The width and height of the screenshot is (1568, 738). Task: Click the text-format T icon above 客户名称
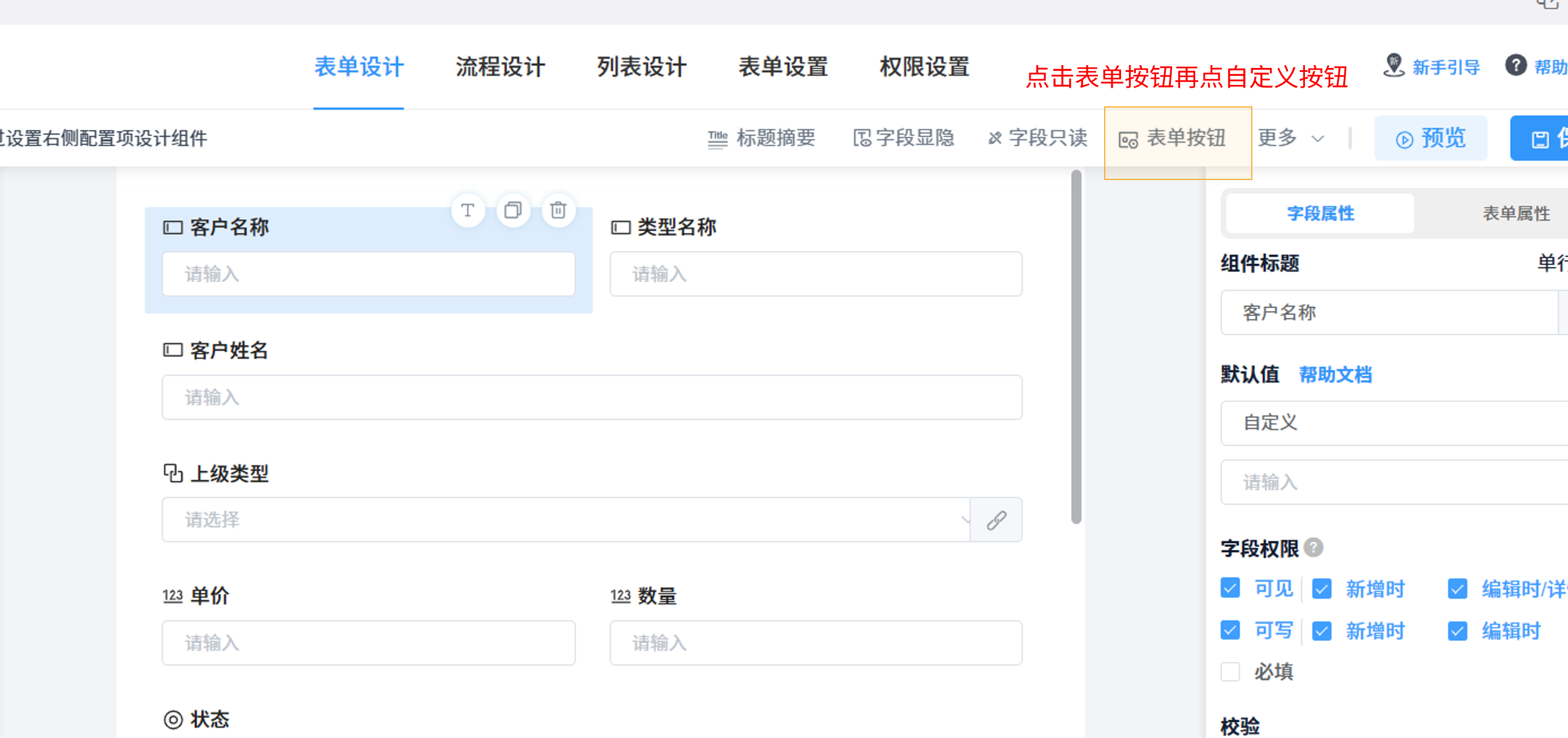(x=467, y=210)
